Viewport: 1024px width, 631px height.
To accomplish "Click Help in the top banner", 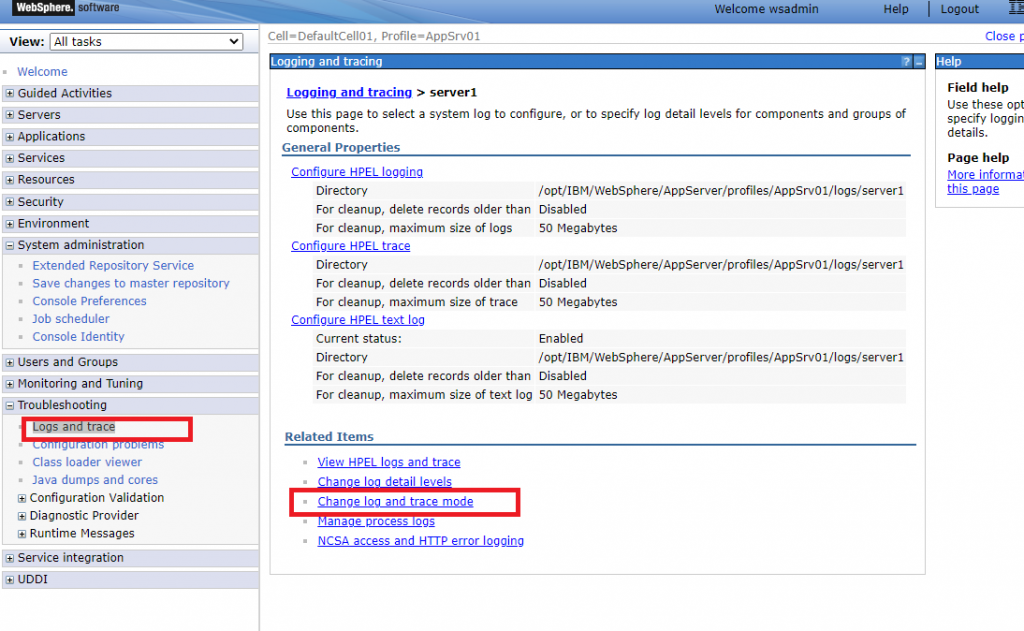I will (896, 9).
